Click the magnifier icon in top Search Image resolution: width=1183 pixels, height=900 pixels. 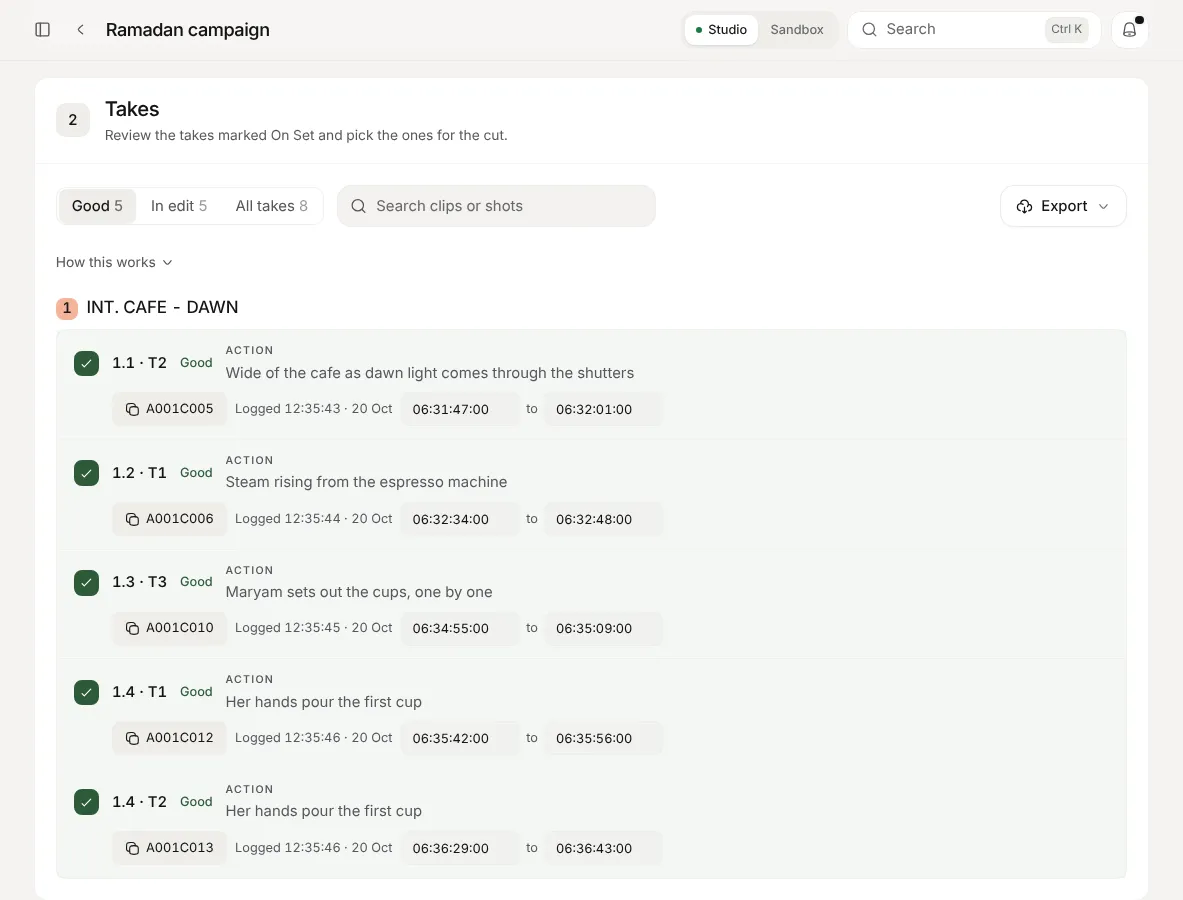(x=869, y=29)
